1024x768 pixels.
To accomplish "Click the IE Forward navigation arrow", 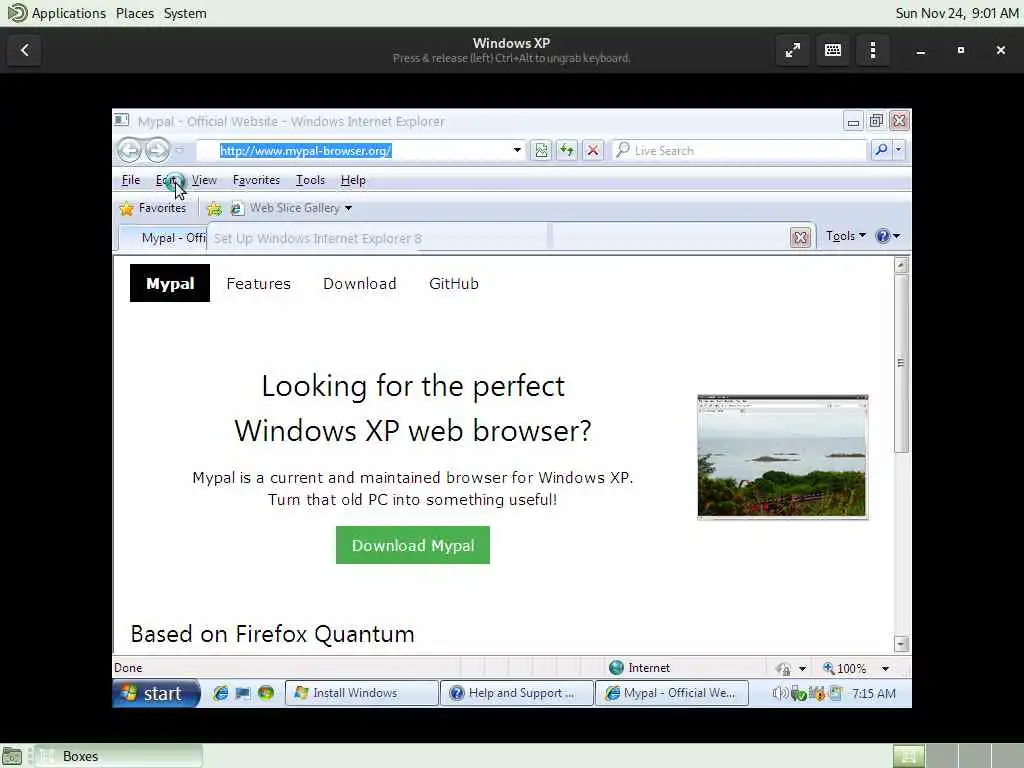I will coord(157,150).
